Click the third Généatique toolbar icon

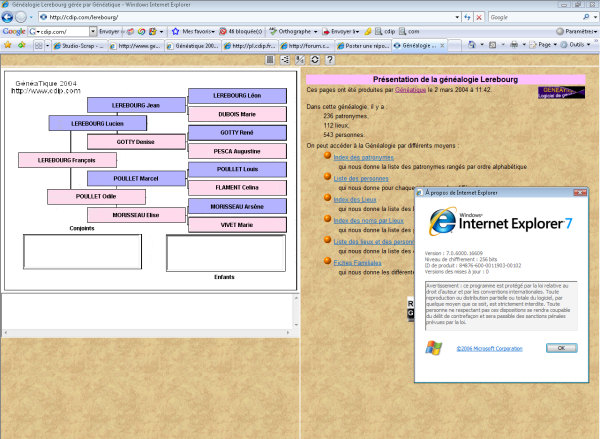(300, 60)
